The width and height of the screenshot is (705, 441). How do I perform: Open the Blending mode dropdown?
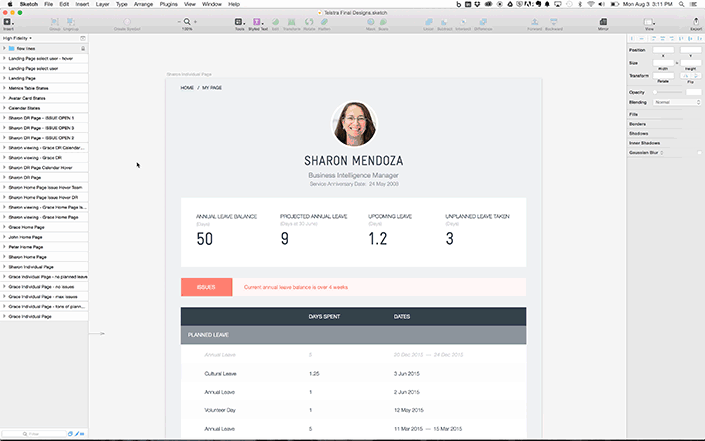(x=677, y=102)
